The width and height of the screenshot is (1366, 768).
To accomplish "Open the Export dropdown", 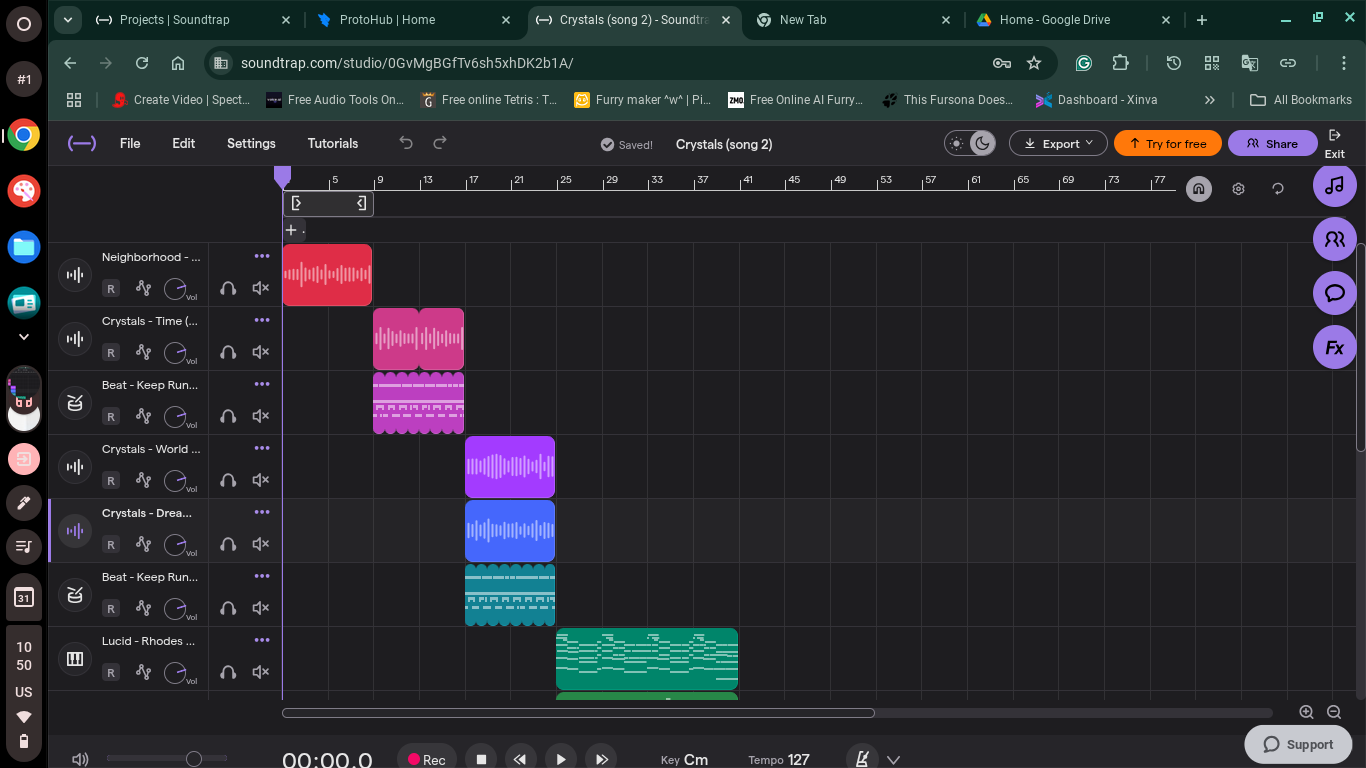I will point(1057,143).
